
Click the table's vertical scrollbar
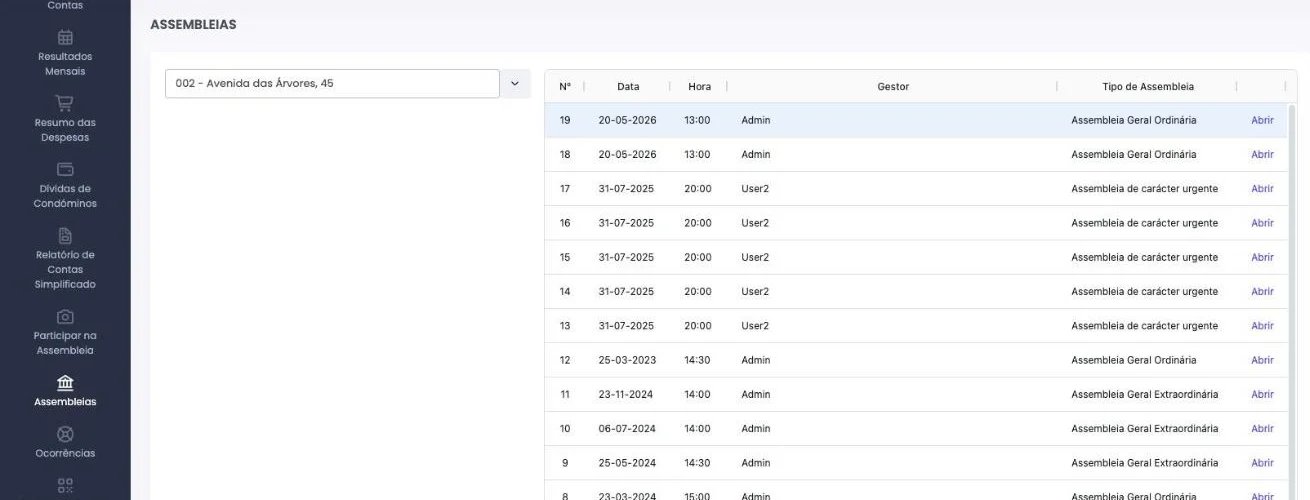click(1291, 300)
